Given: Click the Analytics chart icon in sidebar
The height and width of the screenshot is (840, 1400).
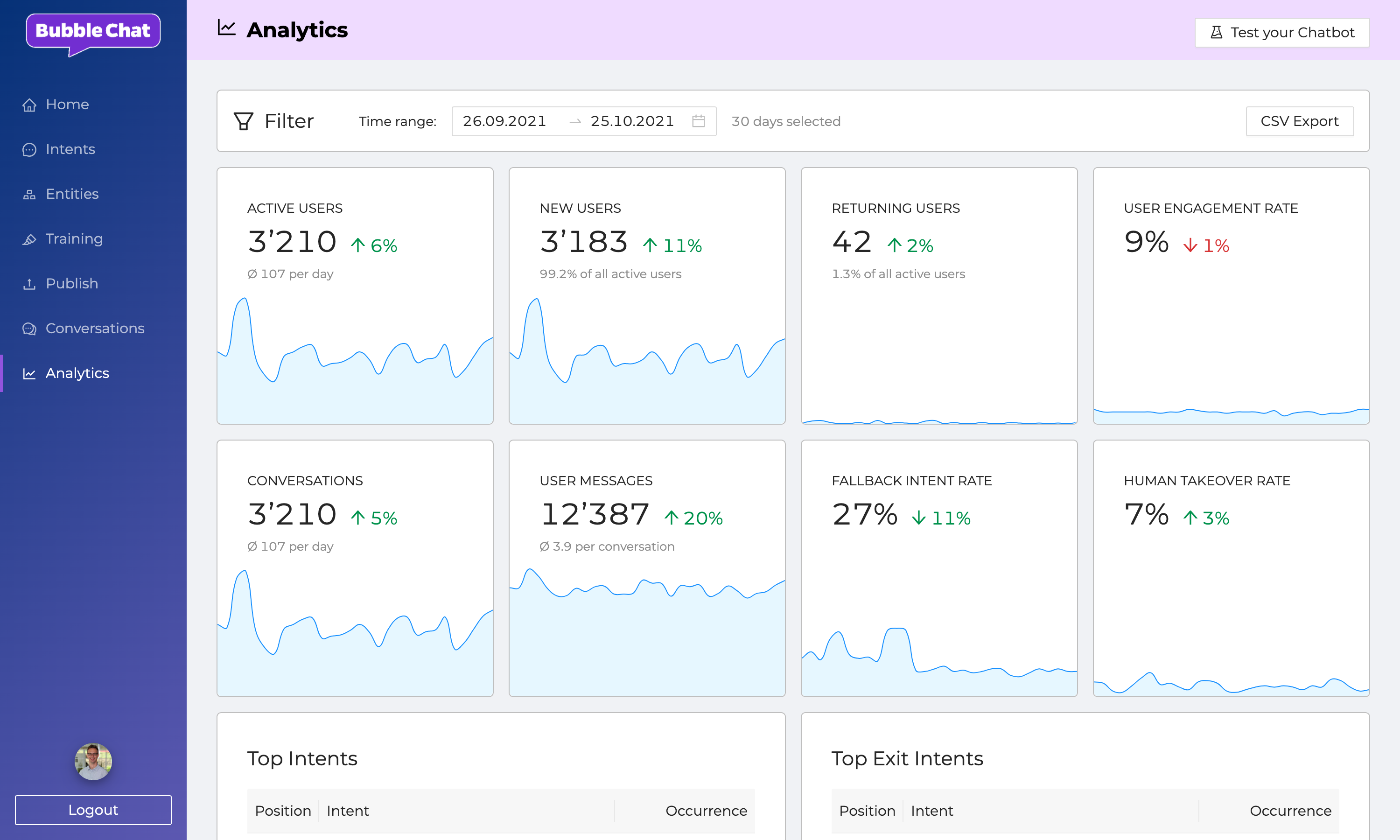Looking at the screenshot, I should (x=29, y=374).
